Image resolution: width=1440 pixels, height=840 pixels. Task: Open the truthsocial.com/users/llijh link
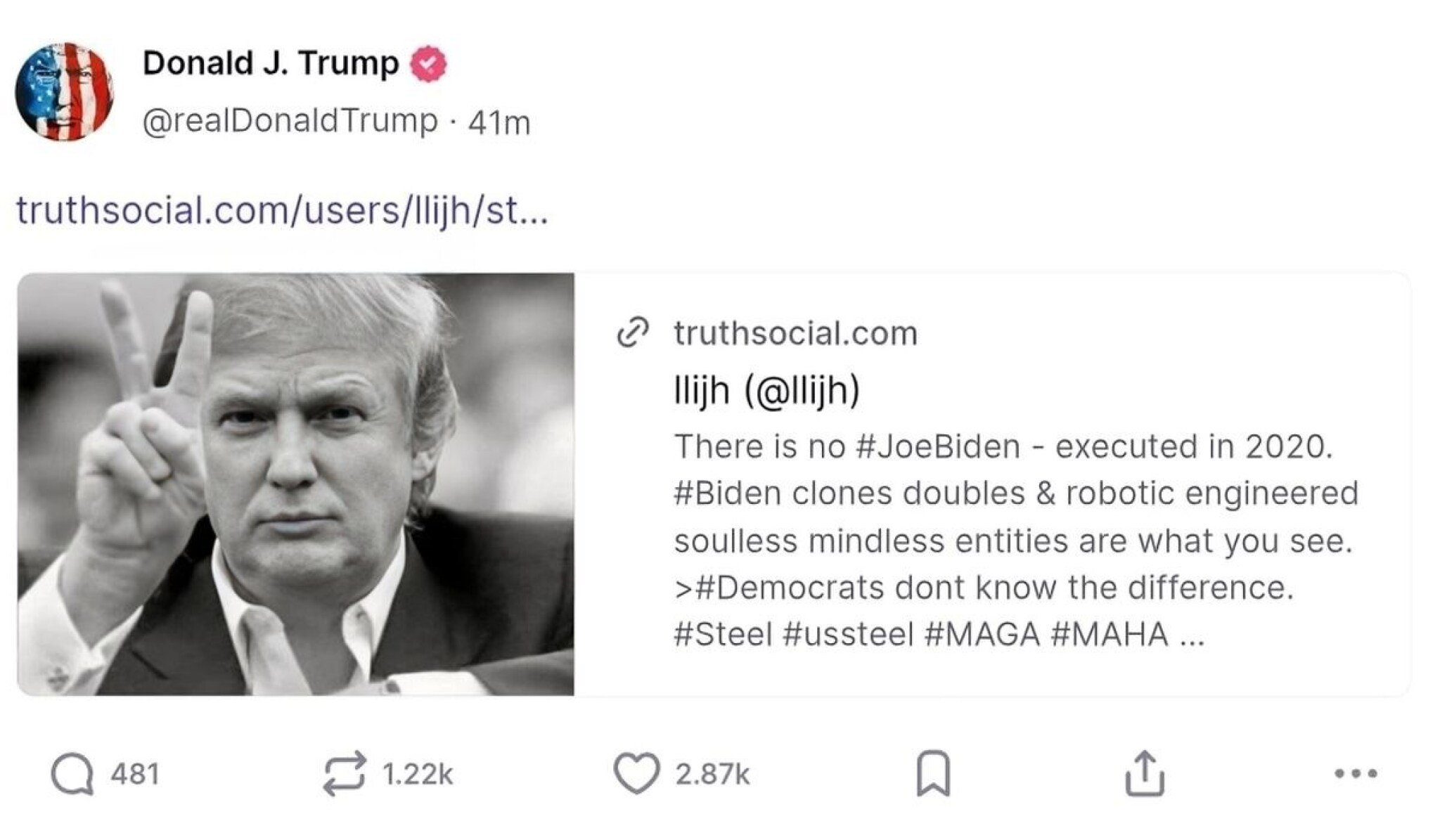[281, 210]
